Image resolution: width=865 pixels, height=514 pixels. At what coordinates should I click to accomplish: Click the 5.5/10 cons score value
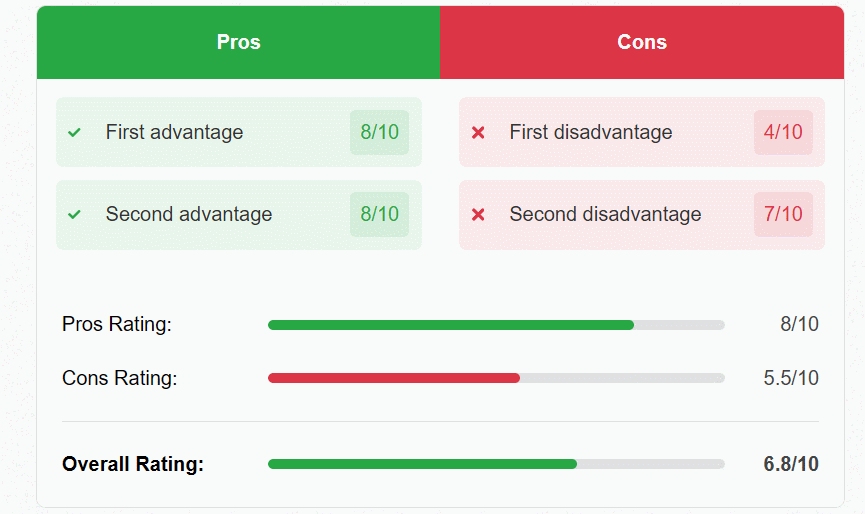(790, 378)
